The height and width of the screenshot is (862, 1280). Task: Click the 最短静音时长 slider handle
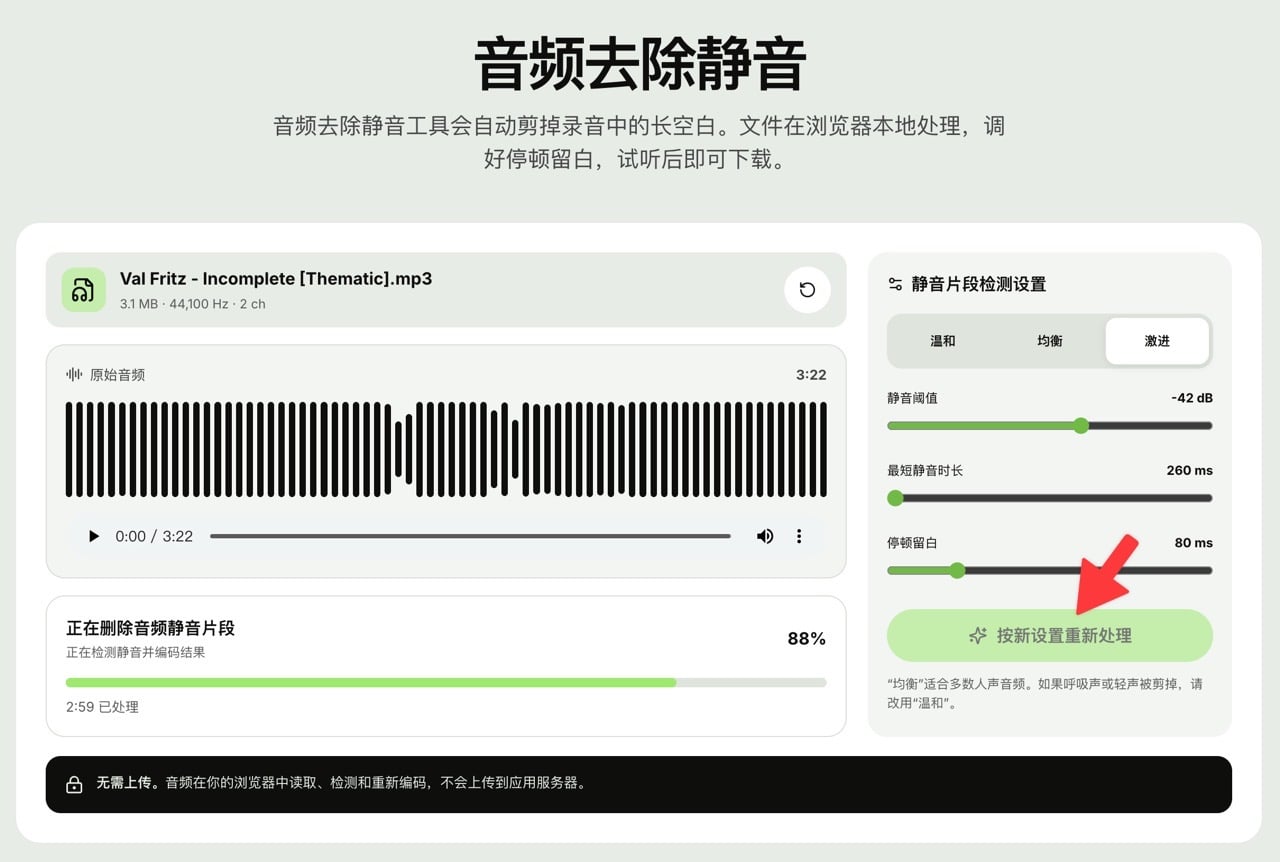coord(895,498)
